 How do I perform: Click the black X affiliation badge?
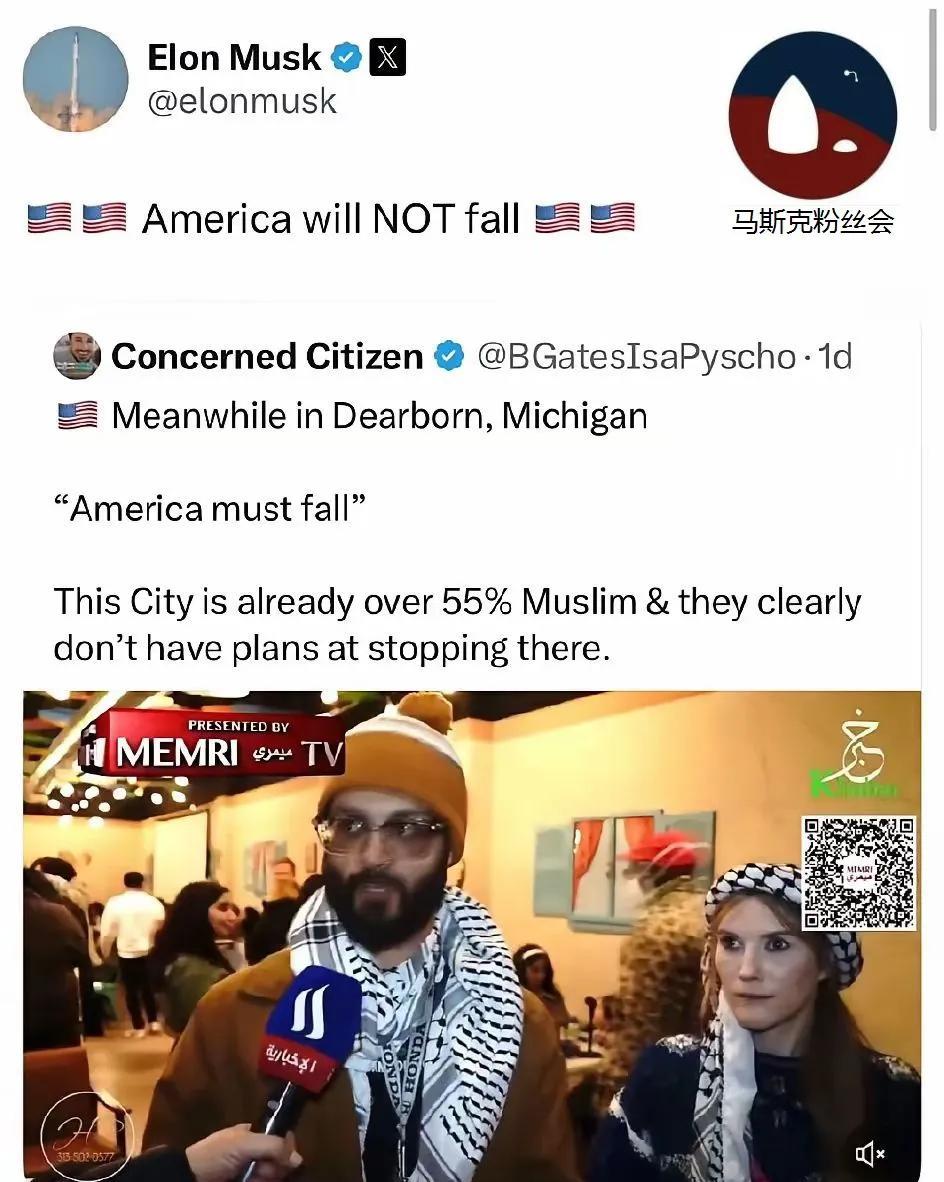(x=388, y=57)
